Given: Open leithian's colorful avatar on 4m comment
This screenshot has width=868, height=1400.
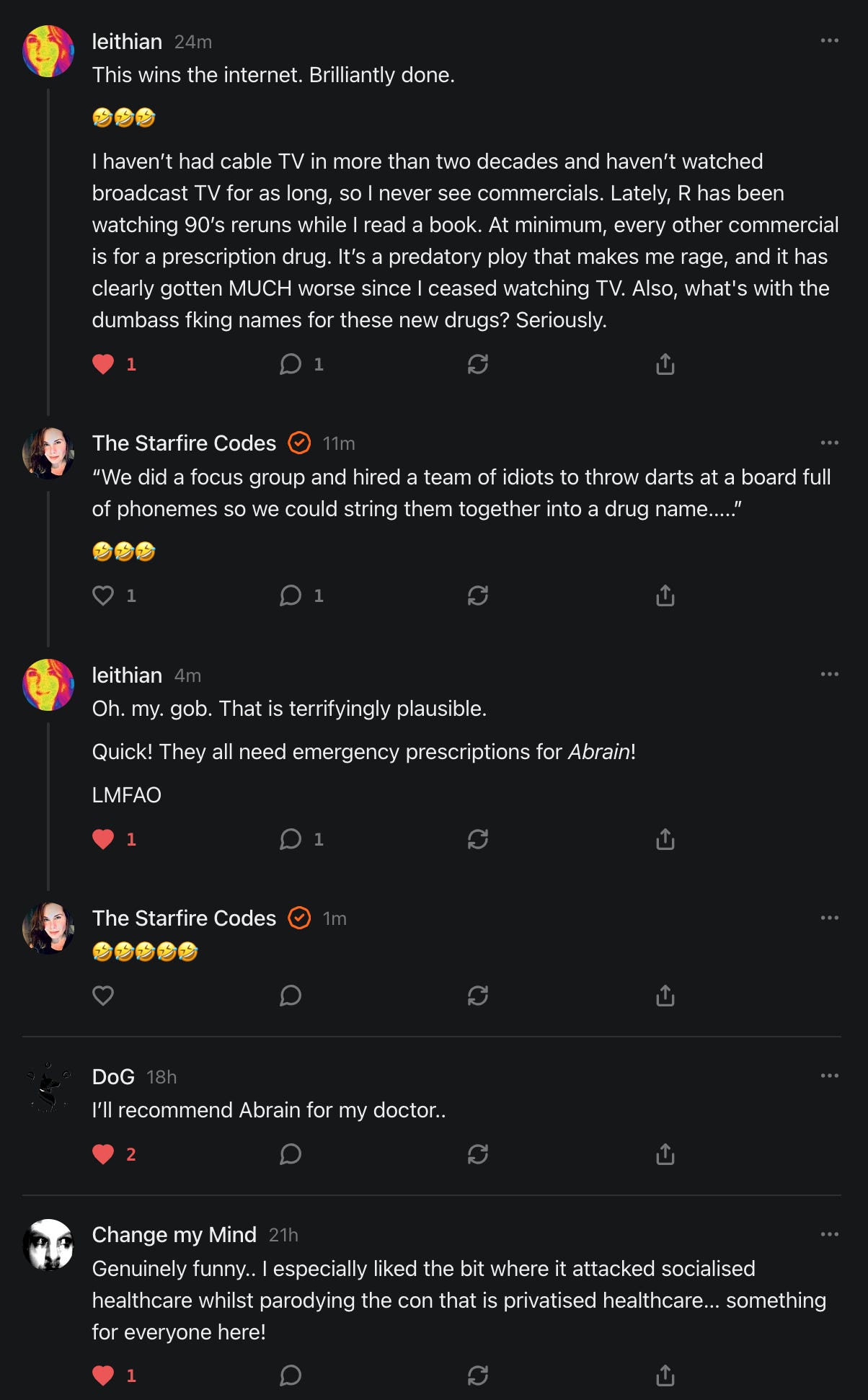Looking at the screenshot, I should click(48, 685).
